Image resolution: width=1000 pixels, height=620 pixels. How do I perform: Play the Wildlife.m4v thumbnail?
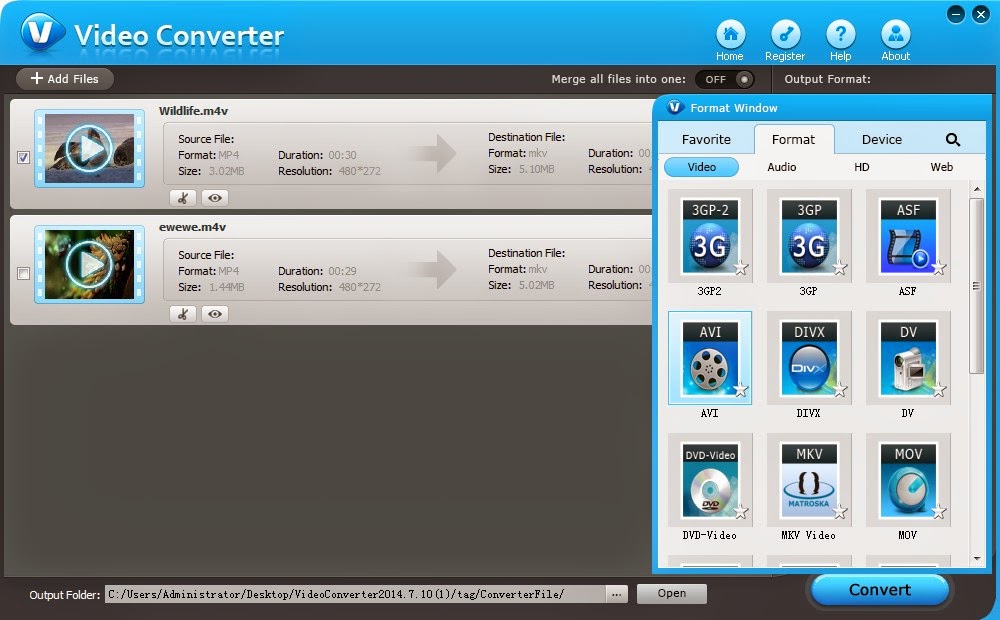point(89,149)
